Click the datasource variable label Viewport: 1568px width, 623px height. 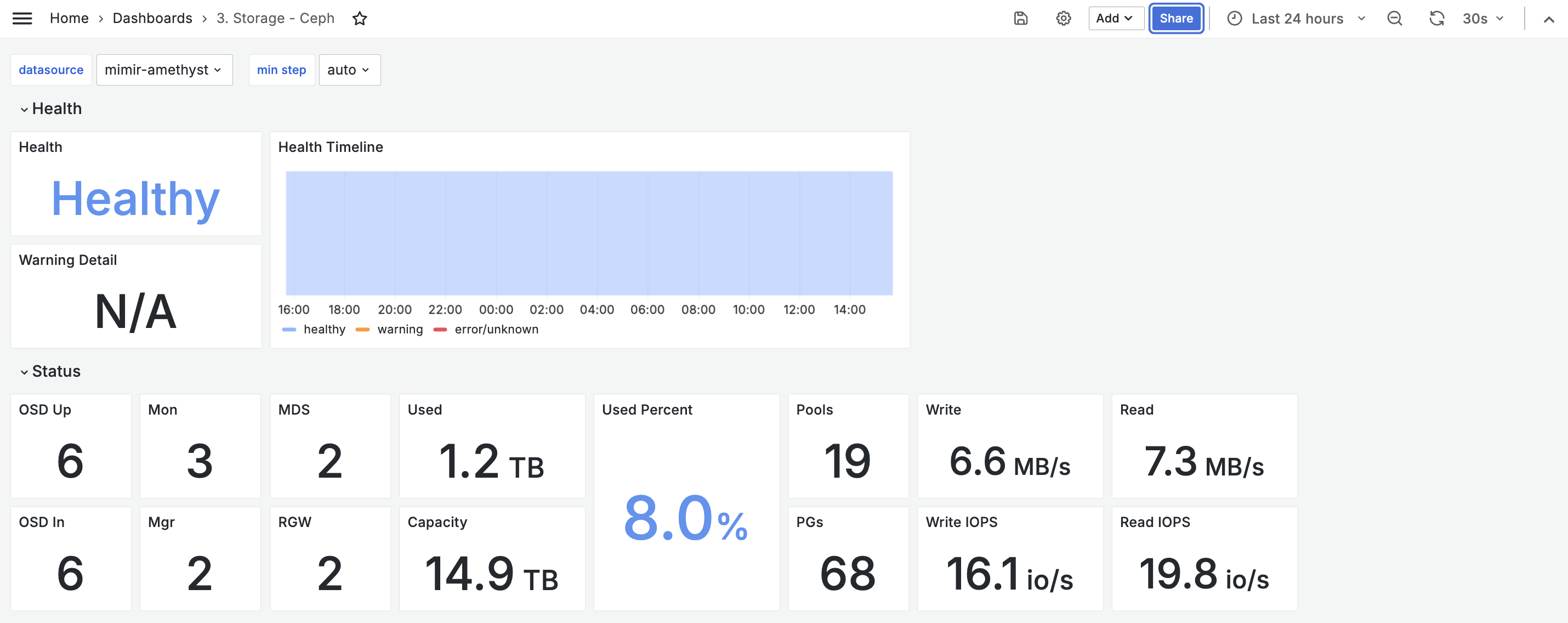[51, 70]
